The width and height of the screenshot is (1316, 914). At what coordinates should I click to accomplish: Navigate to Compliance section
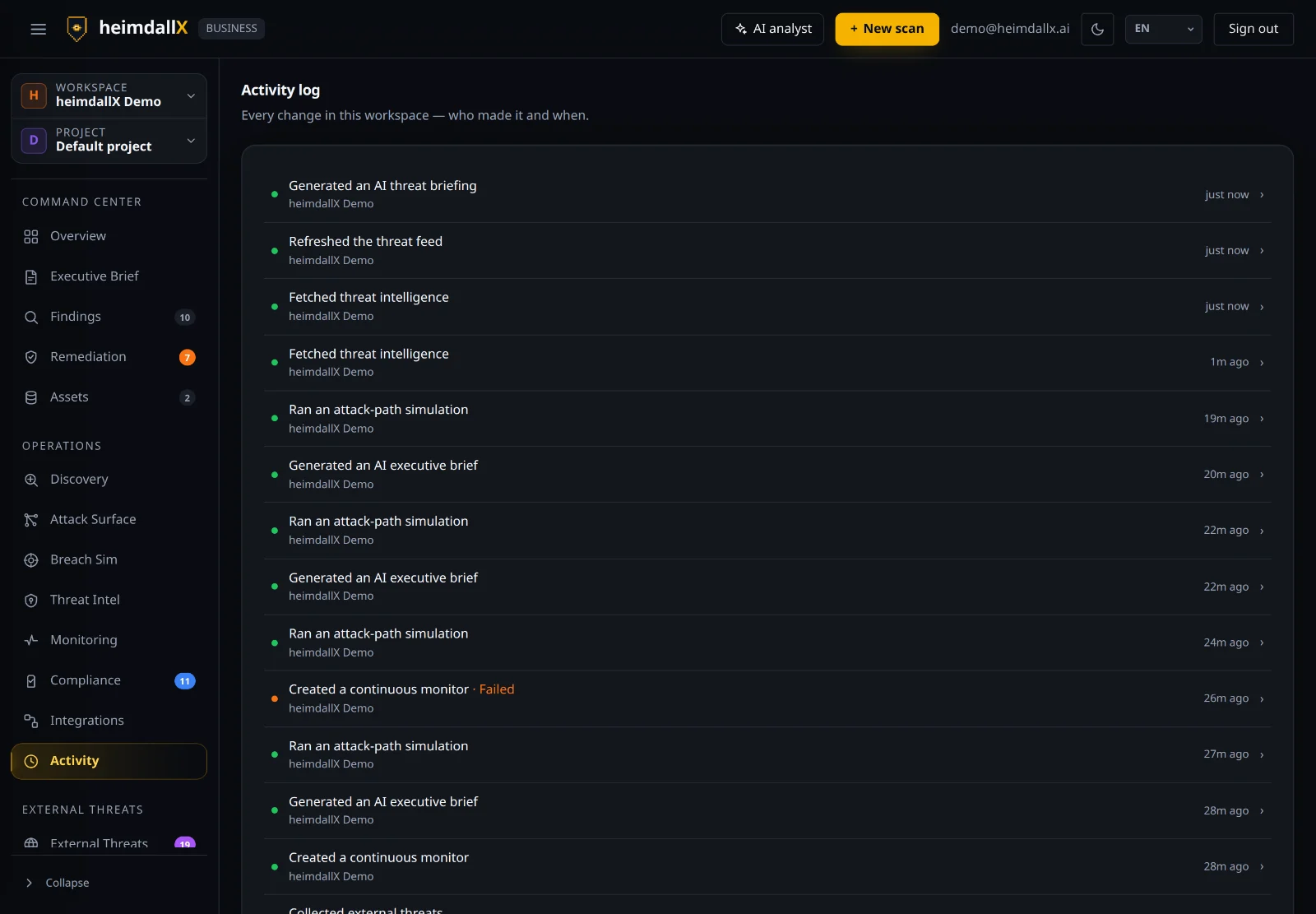(x=109, y=680)
